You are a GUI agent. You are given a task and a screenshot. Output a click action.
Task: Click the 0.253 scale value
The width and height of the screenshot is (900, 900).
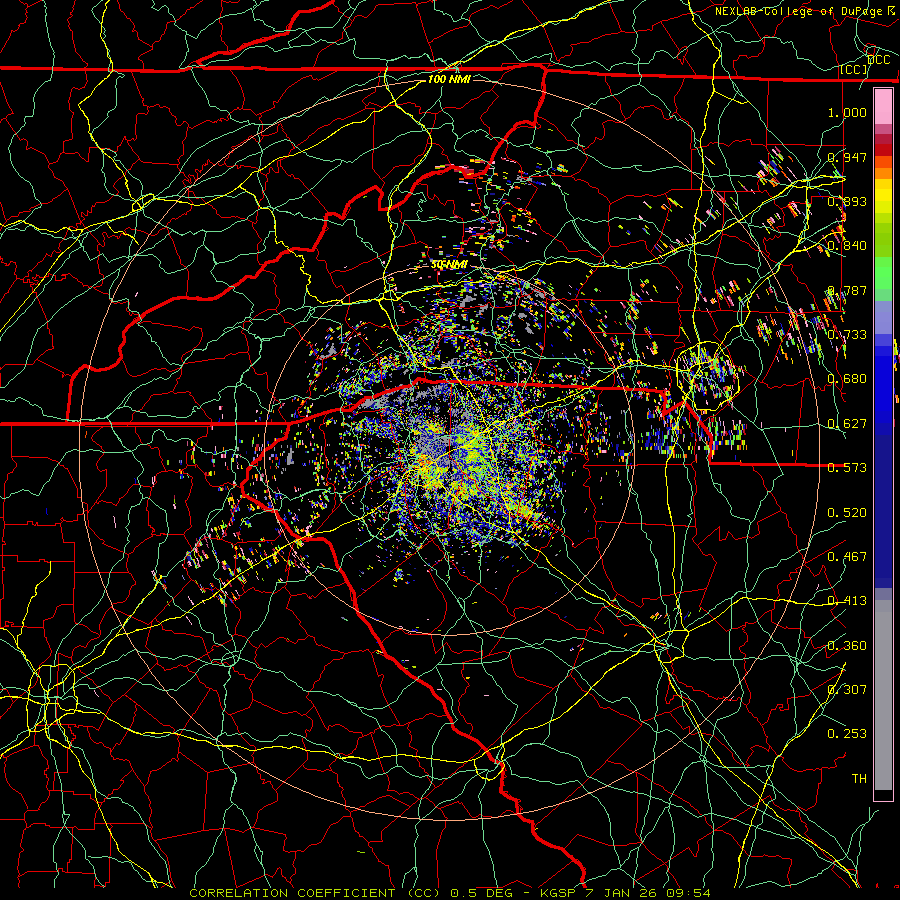[x=847, y=734]
